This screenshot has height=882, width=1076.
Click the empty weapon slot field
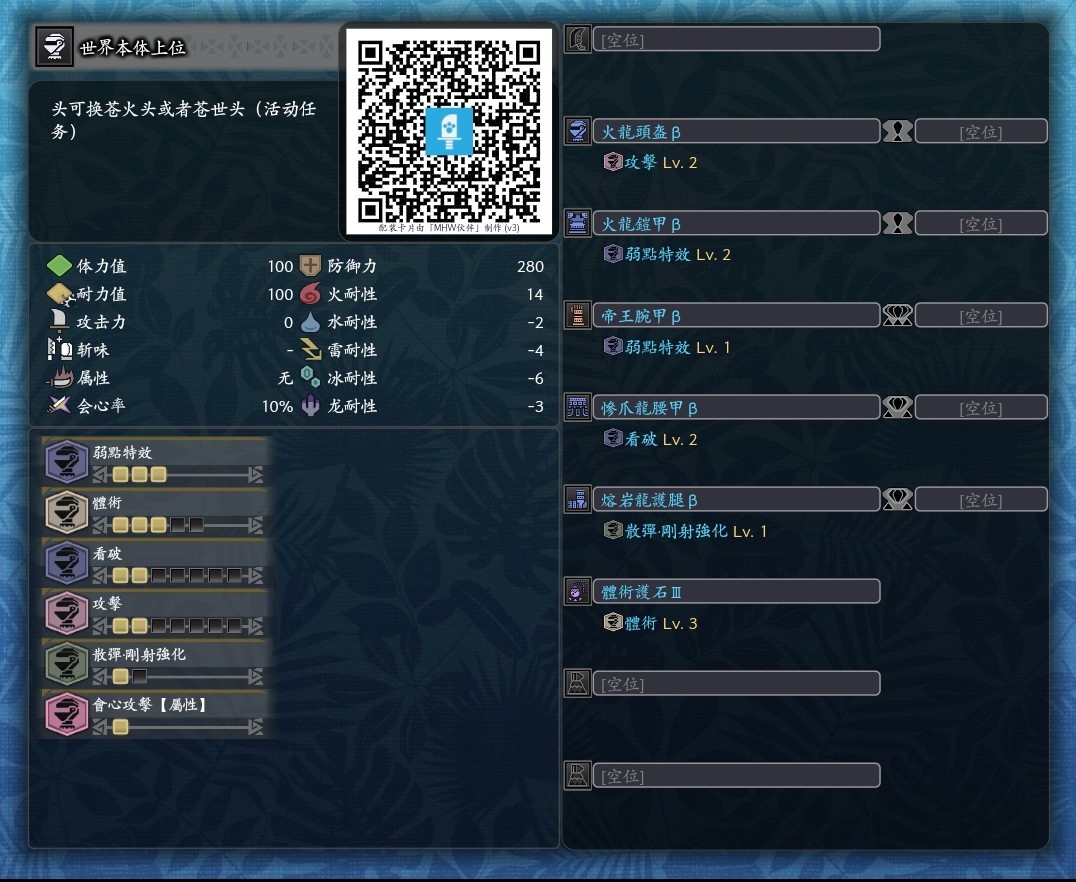pos(736,39)
